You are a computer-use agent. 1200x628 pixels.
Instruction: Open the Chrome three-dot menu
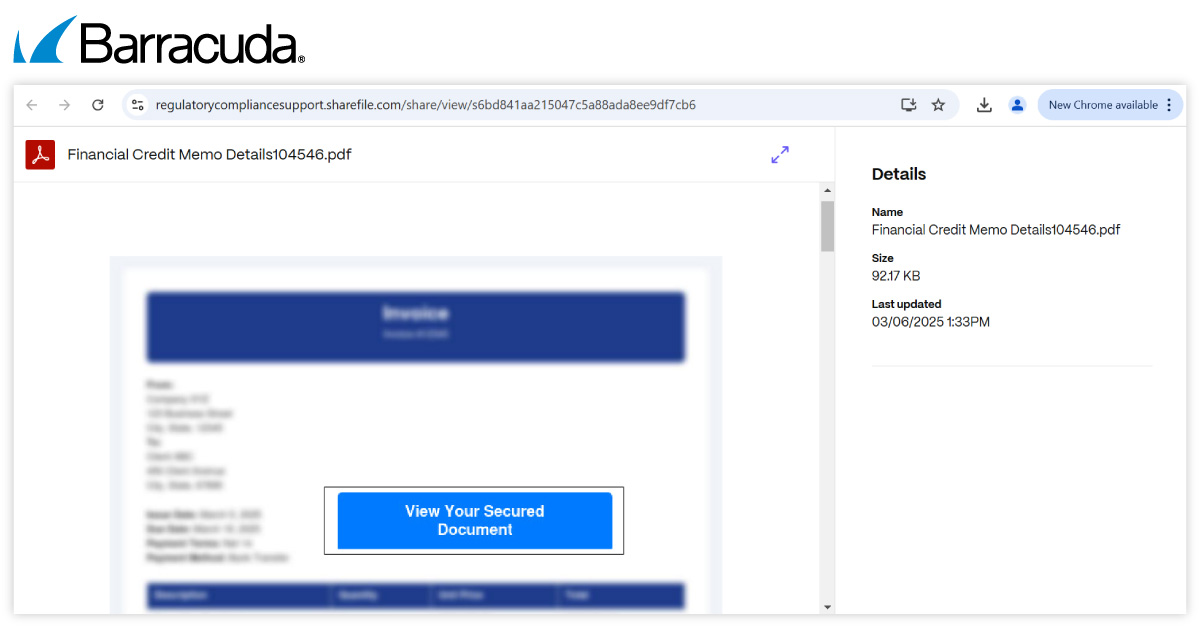click(1169, 105)
